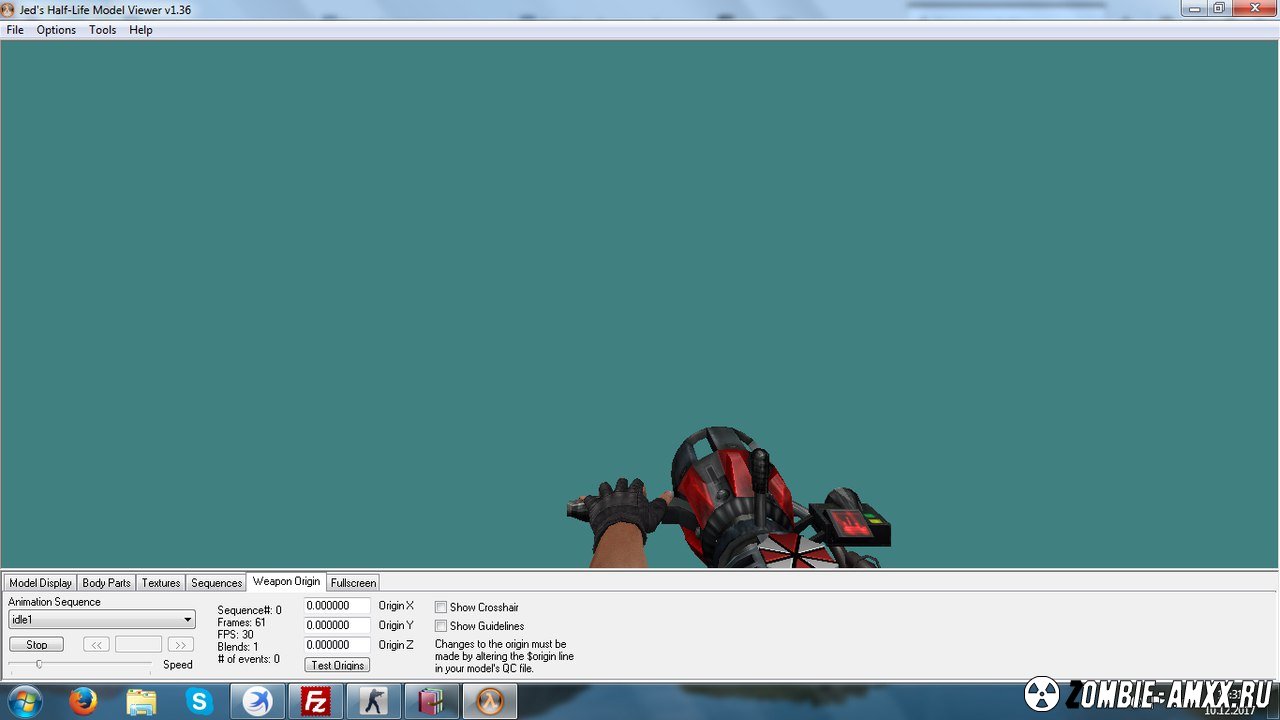Click the '# of events: 0' text
Viewport: 1280px width, 720px height.
tap(249, 660)
